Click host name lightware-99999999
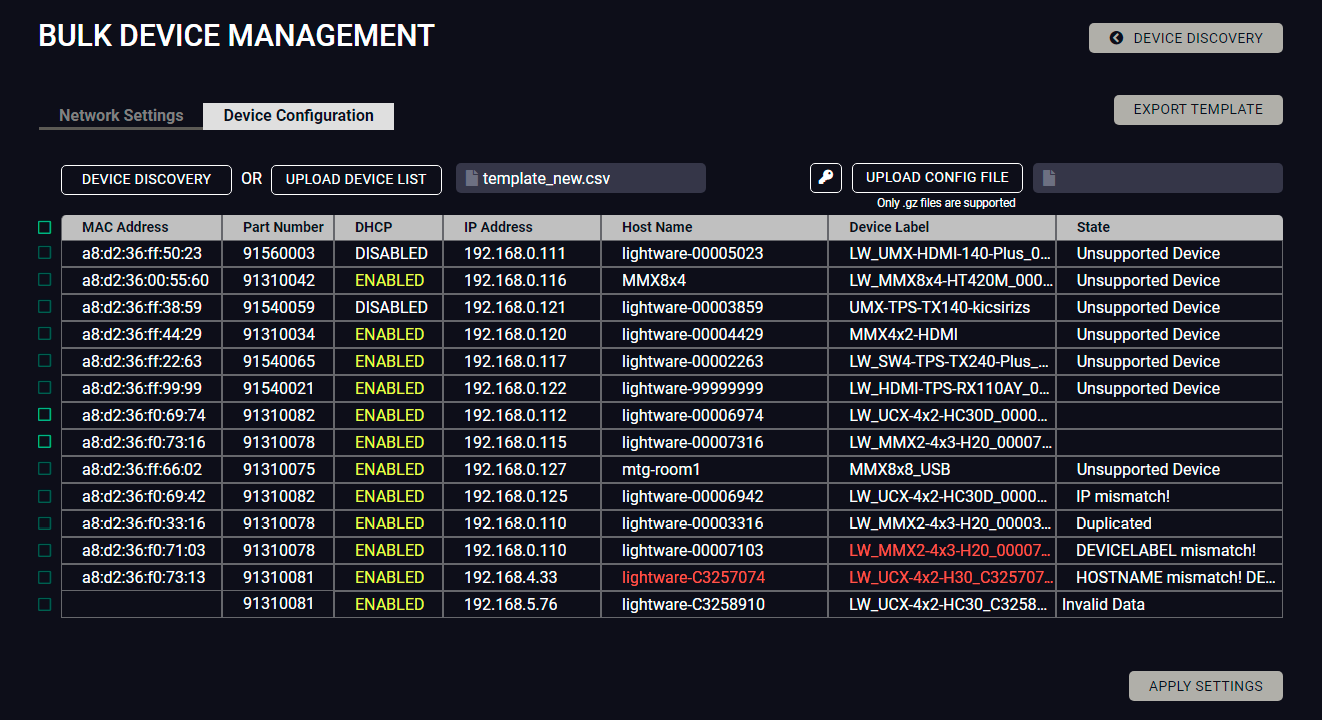The height and width of the screenshot is (721, 1322). pos(693,389)
